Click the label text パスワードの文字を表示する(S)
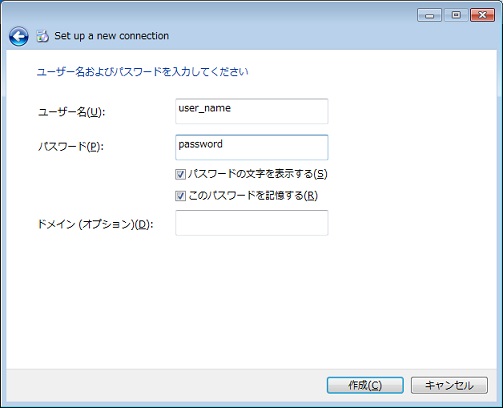The image size is (503, 408). (257, 174)
